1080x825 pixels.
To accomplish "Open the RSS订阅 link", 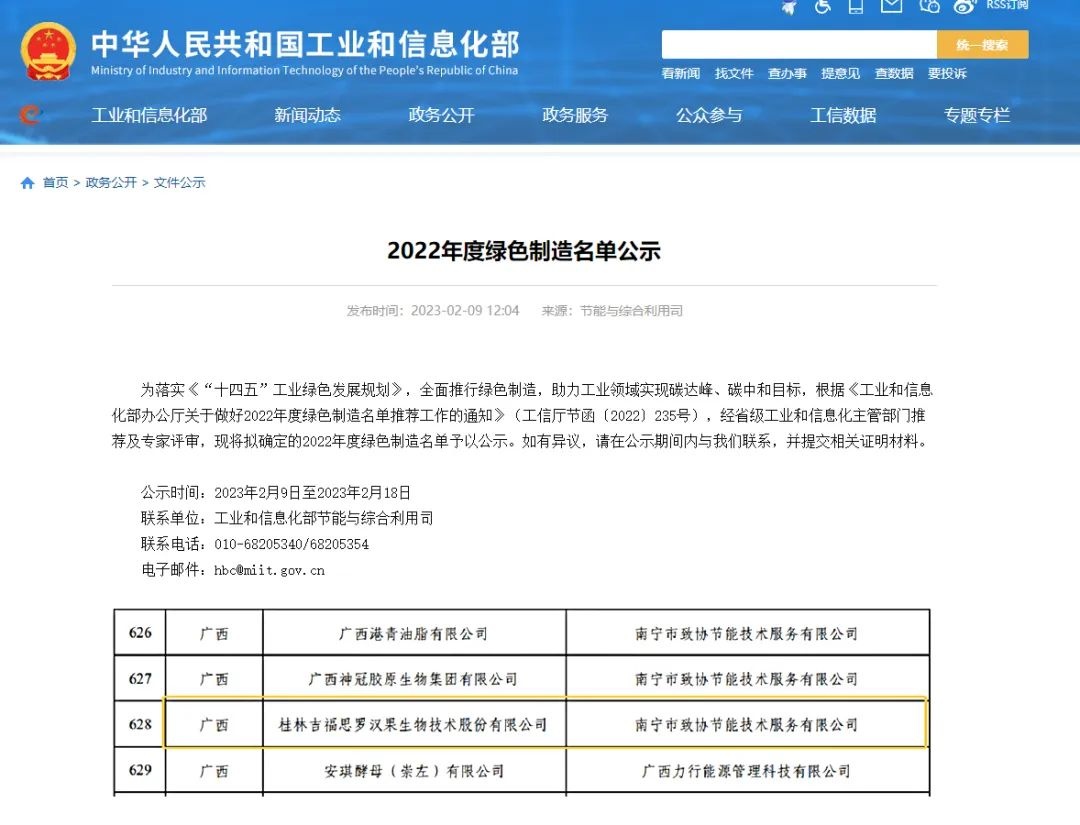I will point(1007,5).
